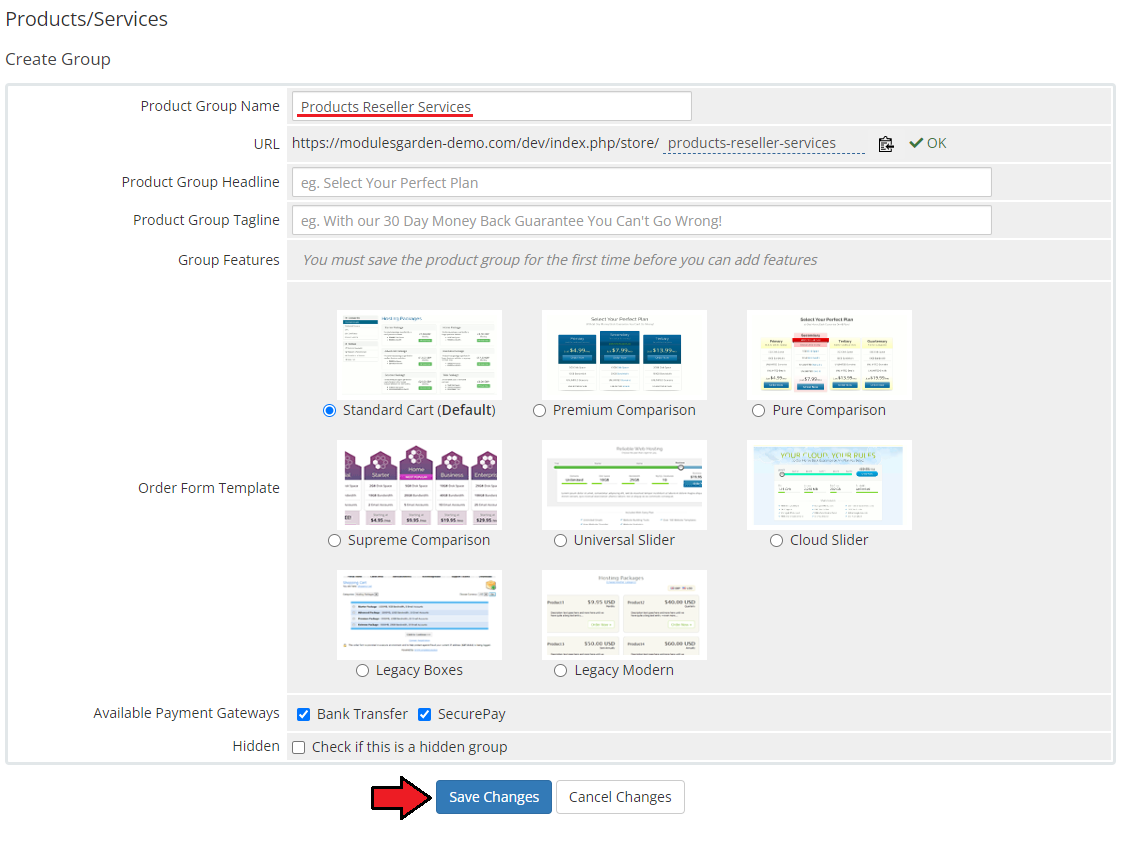Focus the Product Group Tagline field
The height and width of the screenshot is (842, 1124).
coord(642,220)
